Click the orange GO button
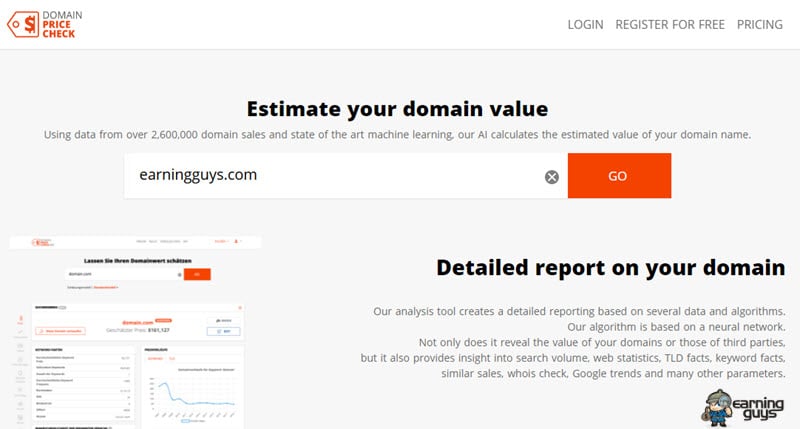 click(619, 175)
